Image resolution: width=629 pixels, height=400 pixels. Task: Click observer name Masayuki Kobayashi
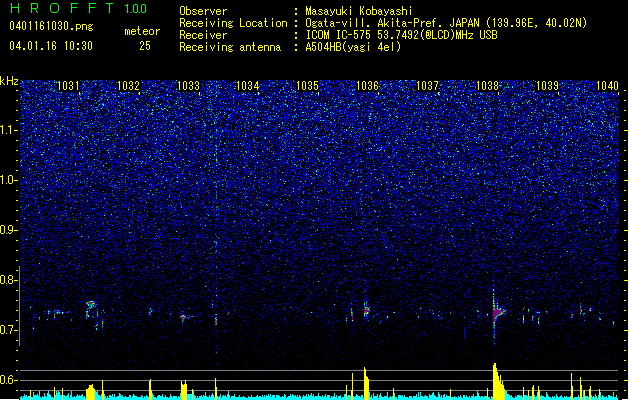pyautogui.click(x=359, y=11)
